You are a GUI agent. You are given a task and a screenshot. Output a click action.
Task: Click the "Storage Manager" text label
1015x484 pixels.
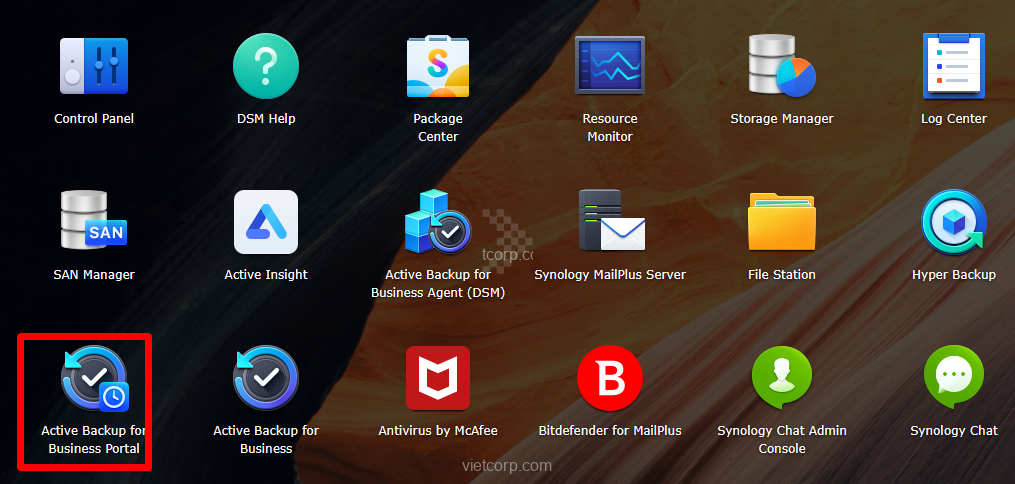click(782, 119)
